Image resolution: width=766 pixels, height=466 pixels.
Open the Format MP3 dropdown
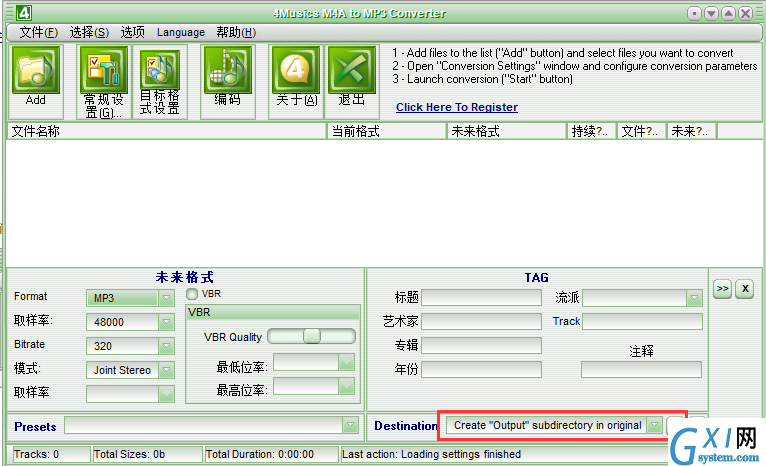tap(166, 298)
